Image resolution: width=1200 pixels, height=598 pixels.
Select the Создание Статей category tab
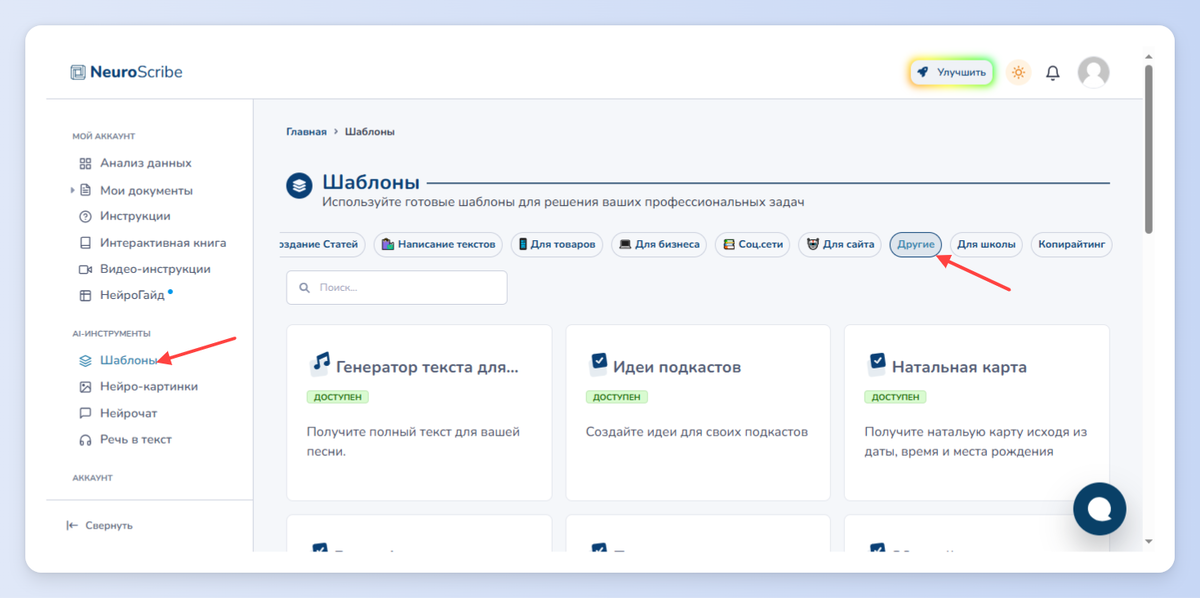coord(323,244)
